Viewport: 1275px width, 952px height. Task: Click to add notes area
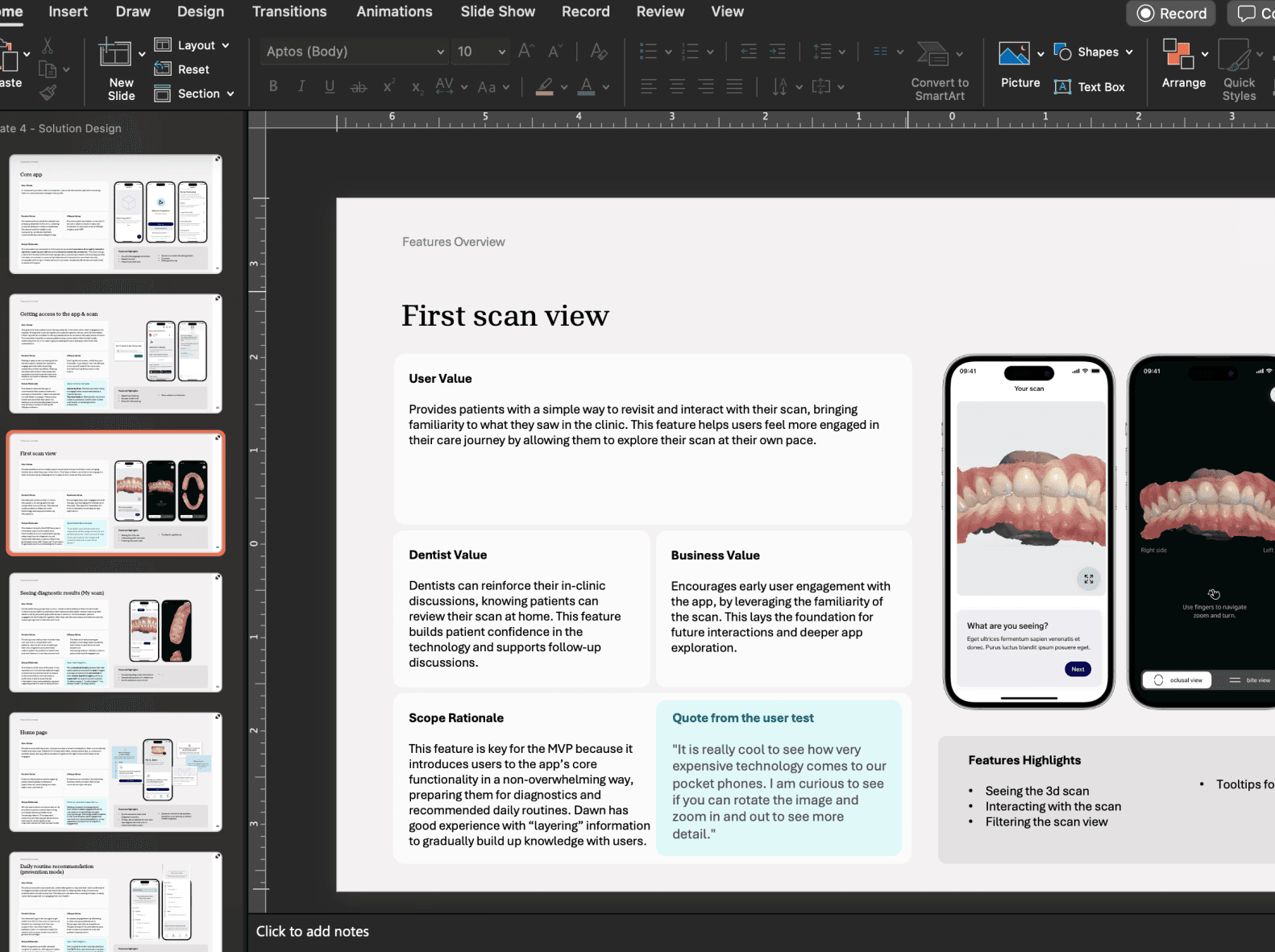(x=313, y=931)
